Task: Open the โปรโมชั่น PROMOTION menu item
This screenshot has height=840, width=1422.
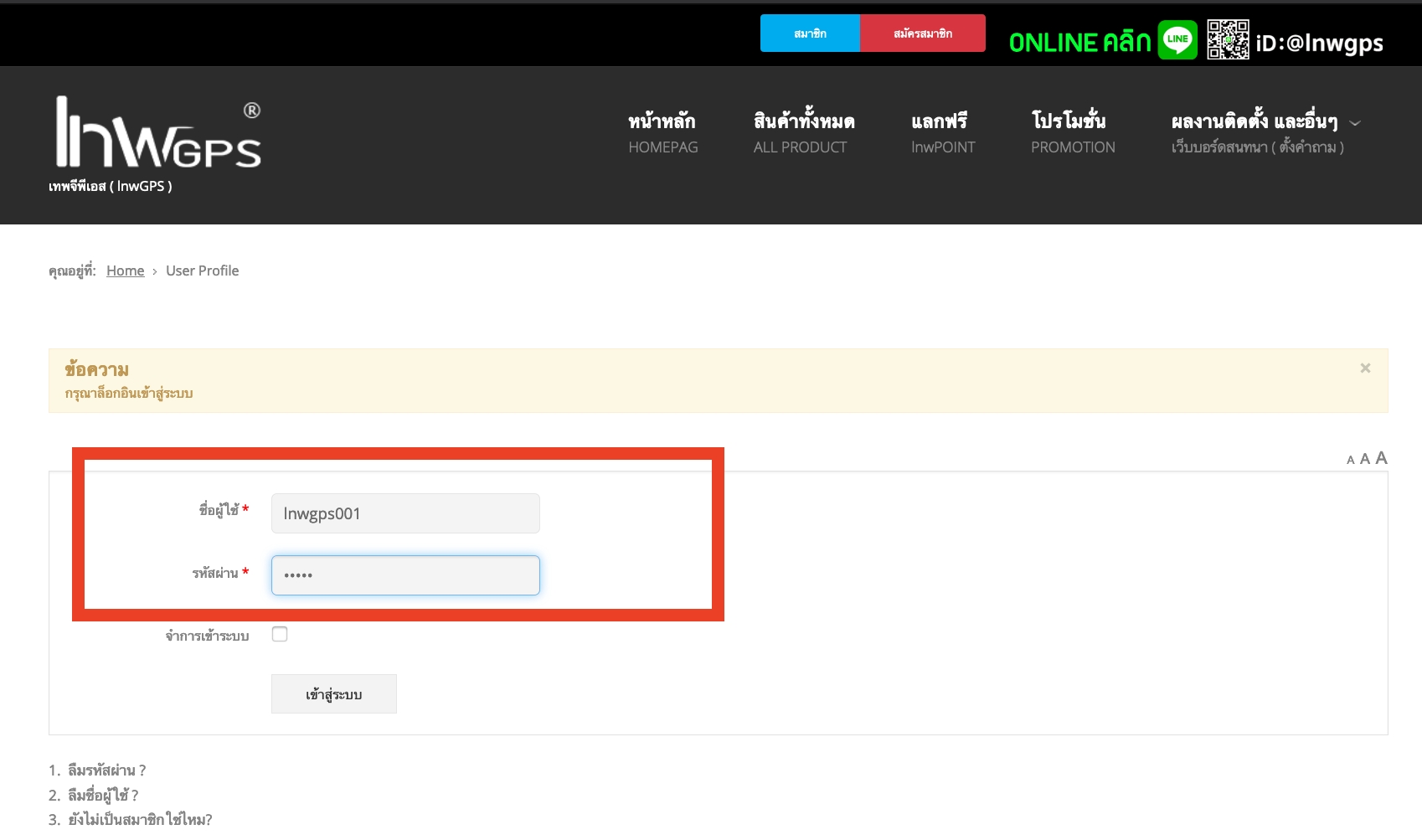Action: pos(1072,133)
